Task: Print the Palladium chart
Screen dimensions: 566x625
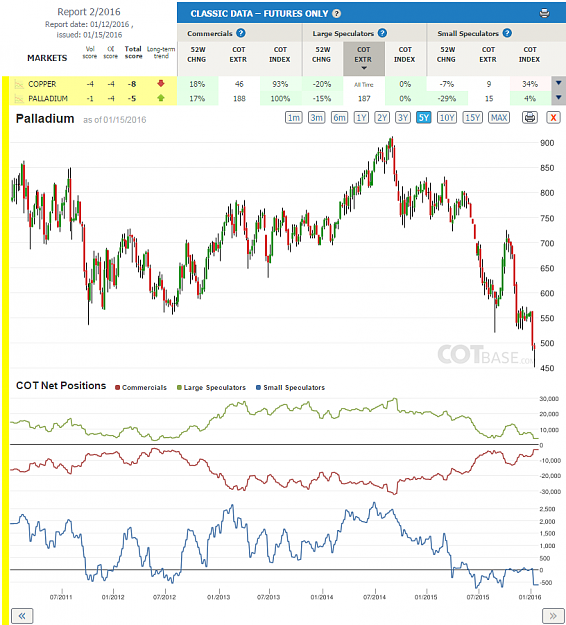Action: pyautogui.click(x=530, y=118)
